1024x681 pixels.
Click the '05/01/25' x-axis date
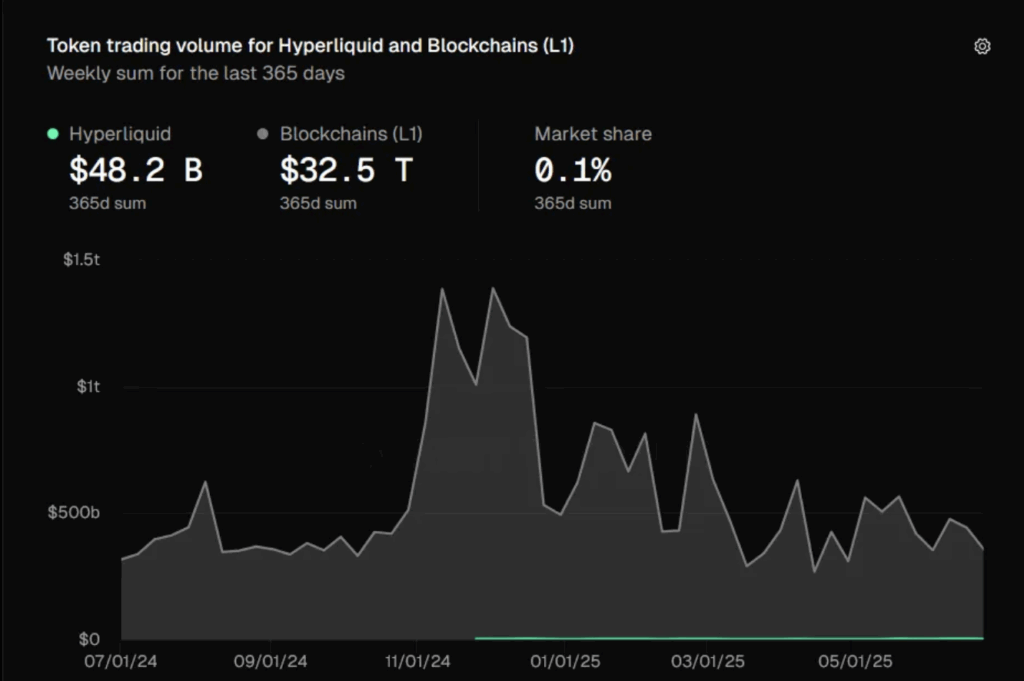[855, 661]
